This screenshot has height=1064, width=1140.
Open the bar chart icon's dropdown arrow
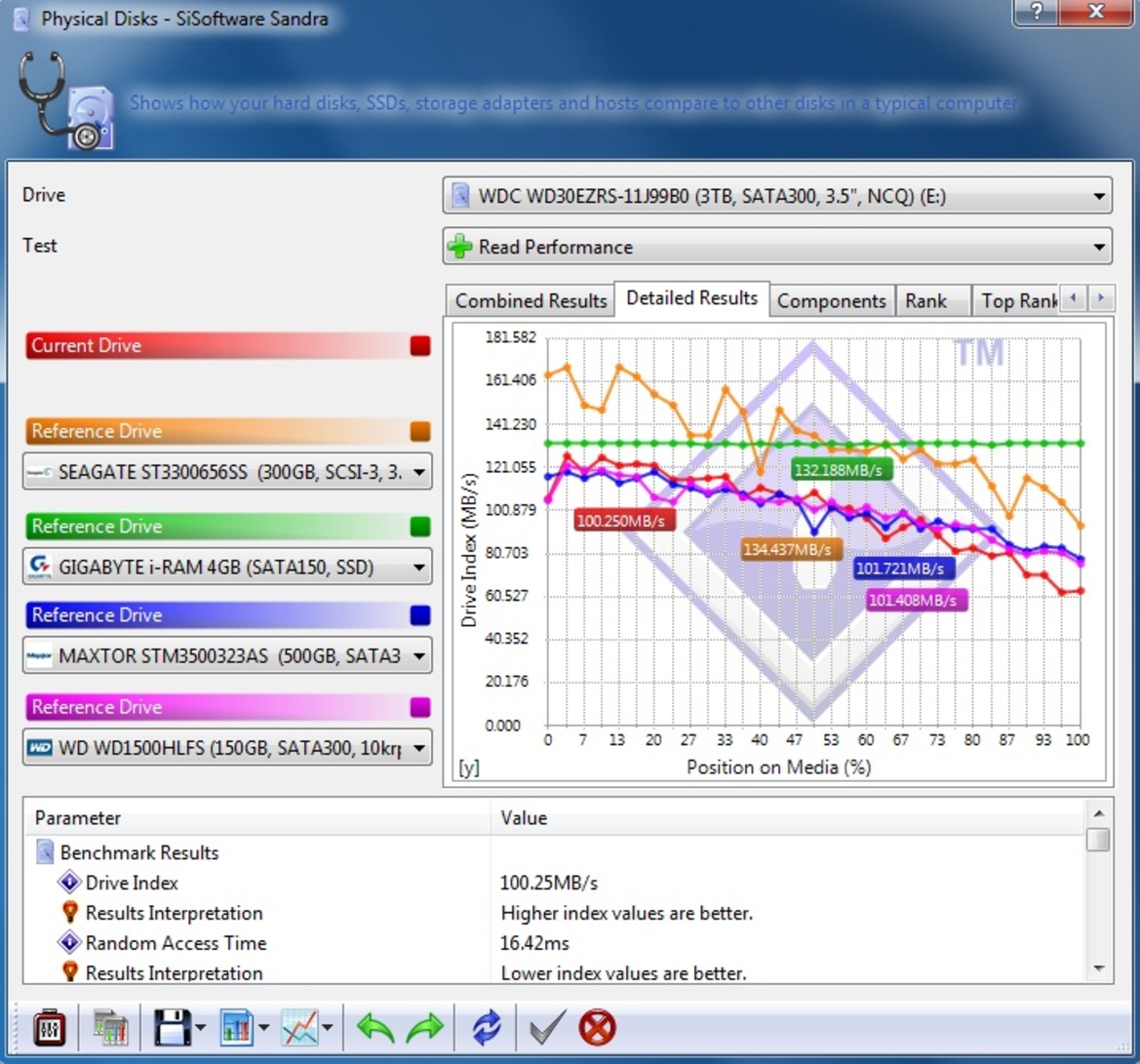tap(264, 1028)
